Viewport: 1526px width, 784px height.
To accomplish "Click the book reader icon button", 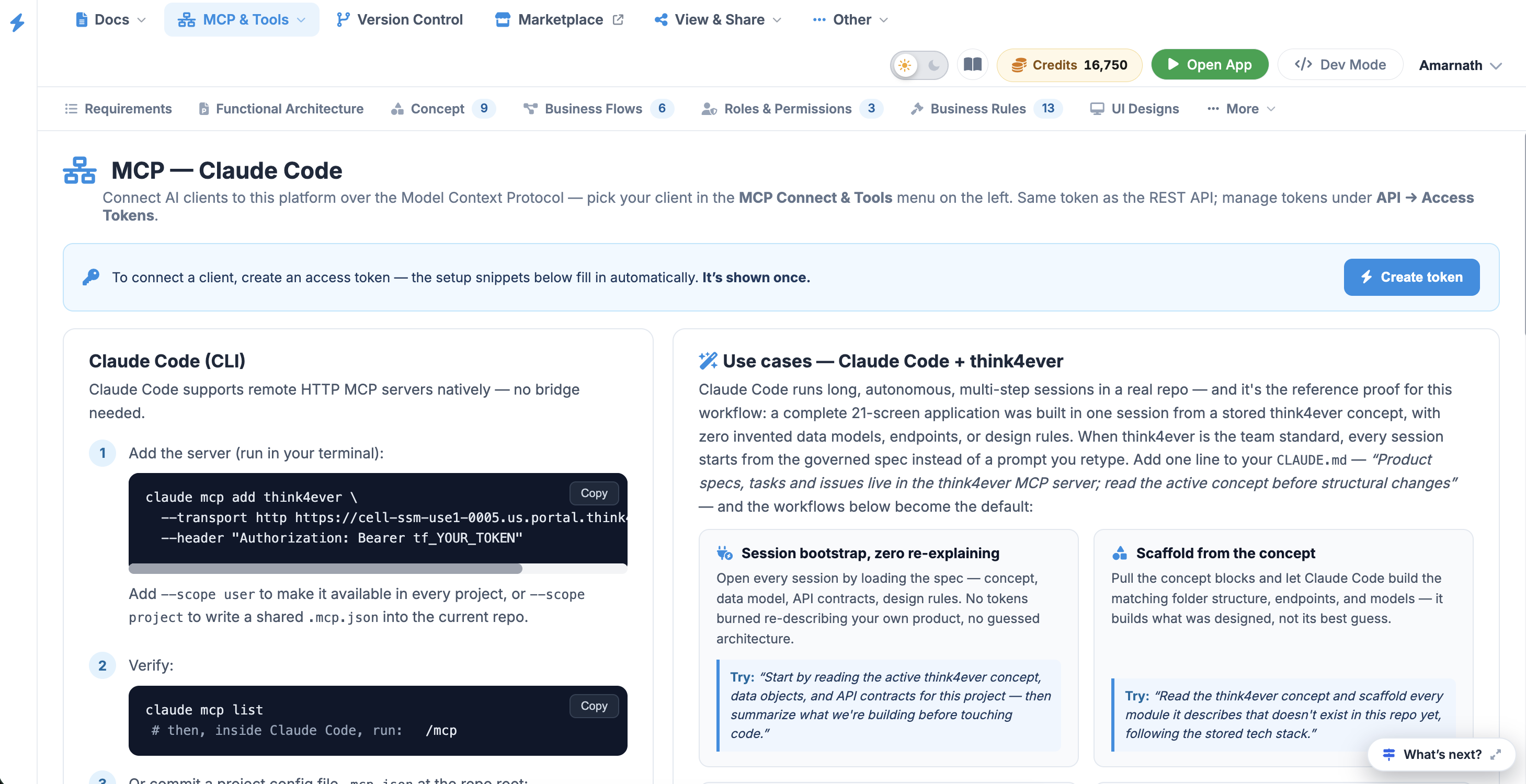I will (x=973, y=64).
